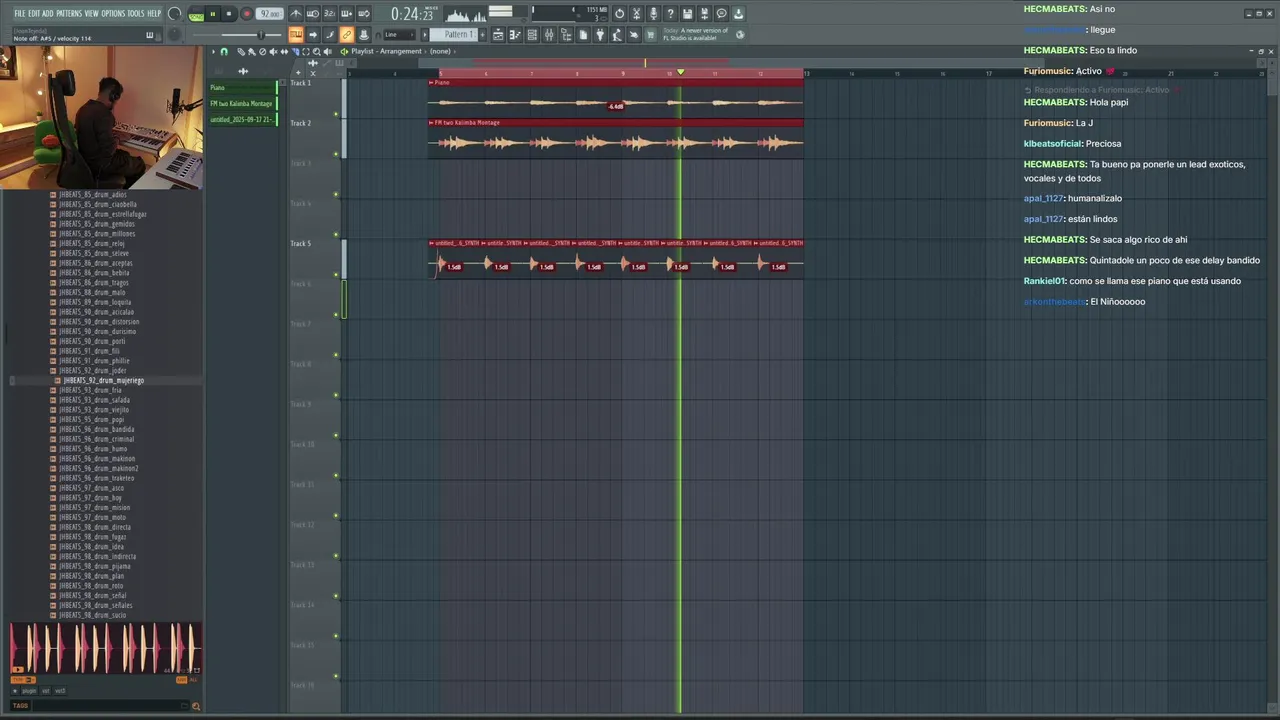Click the audio editor scissors icon
Image resolution: width=1280 pixels, height=720 pixels.
tap(636, 14)
